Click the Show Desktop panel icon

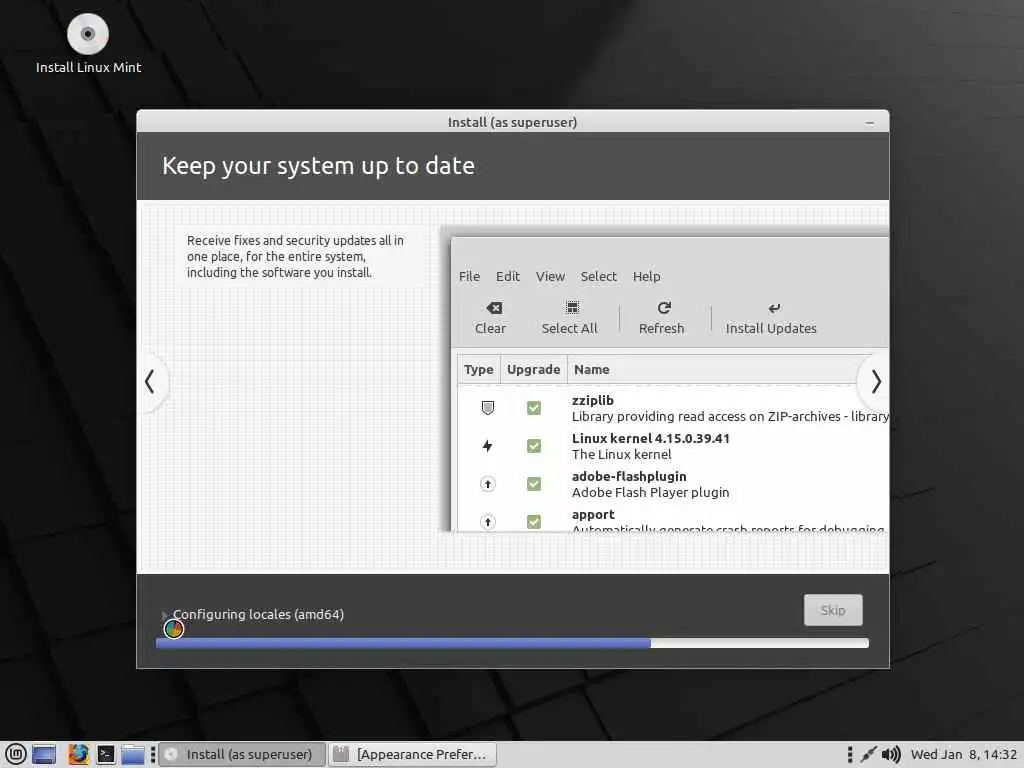(44, 754)
